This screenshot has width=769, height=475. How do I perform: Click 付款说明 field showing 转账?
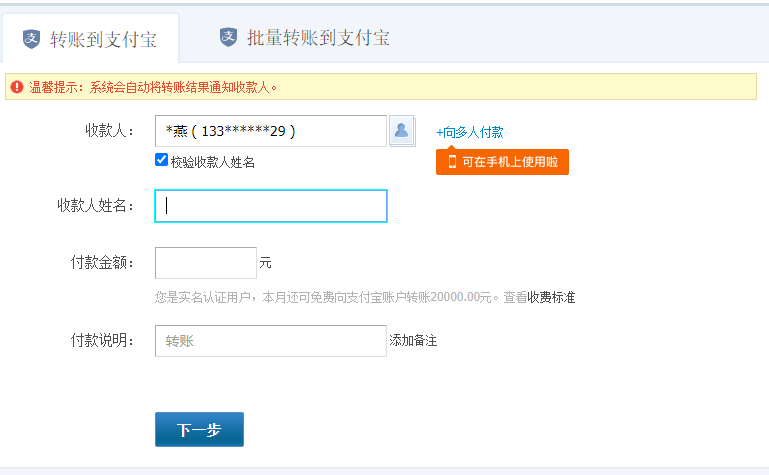(271, 341)
